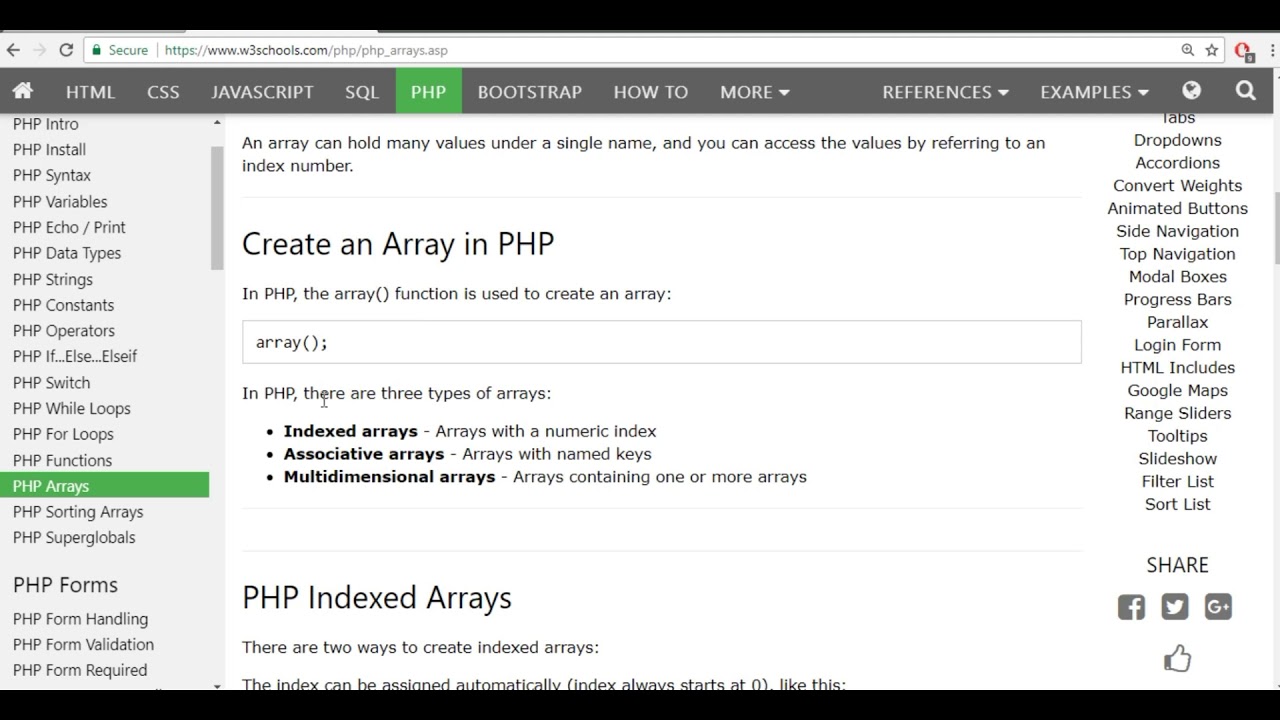Open PHP Functions in sidebar
The image size is (1280, 720).
coord(62,460)
